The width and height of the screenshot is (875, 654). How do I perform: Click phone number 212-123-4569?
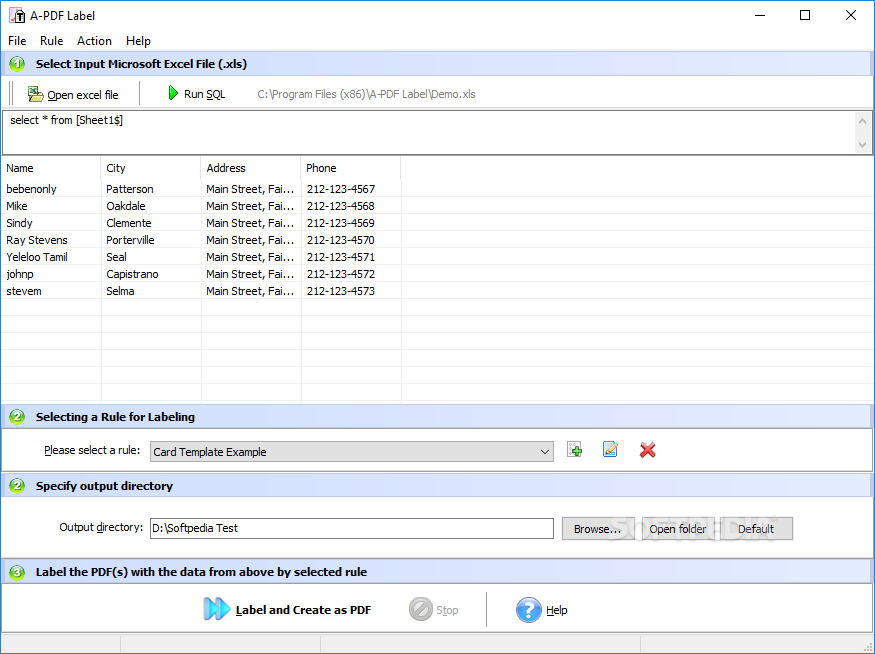tap(340, 223)
